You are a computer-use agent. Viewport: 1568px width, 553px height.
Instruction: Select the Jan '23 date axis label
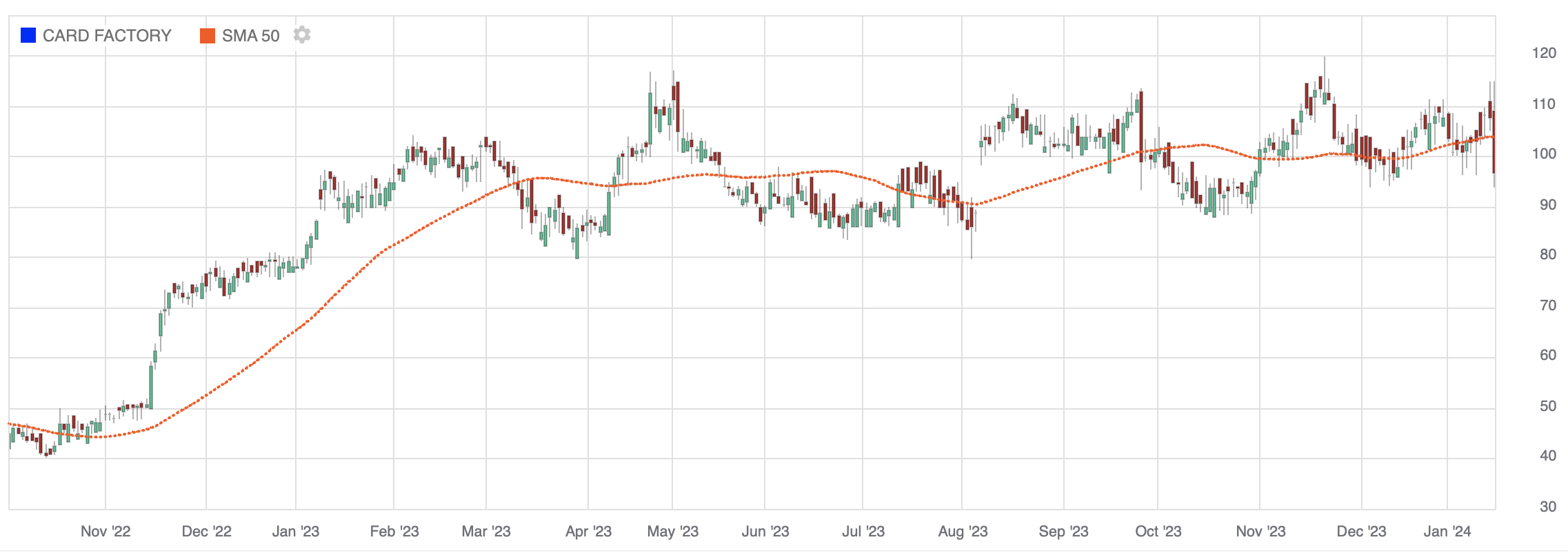pos(296,532)
